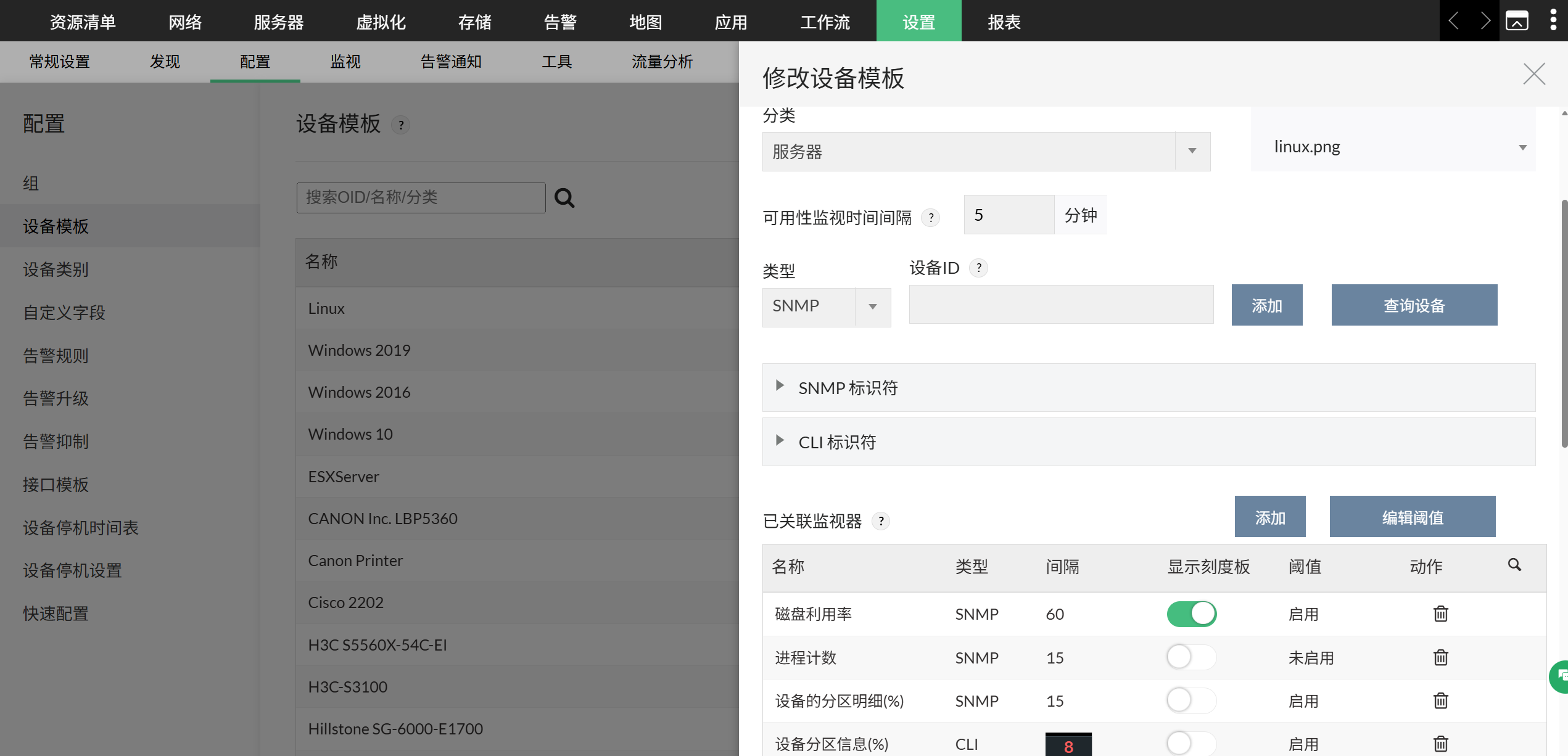Open help icon next to 设备ID
Screen dimensions: 1568x756
pos(978,268)
